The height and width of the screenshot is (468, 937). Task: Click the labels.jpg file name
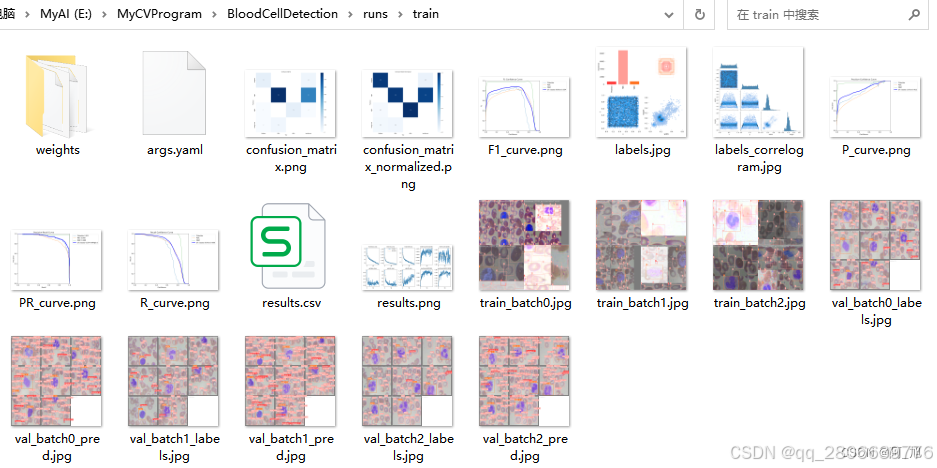642,150
